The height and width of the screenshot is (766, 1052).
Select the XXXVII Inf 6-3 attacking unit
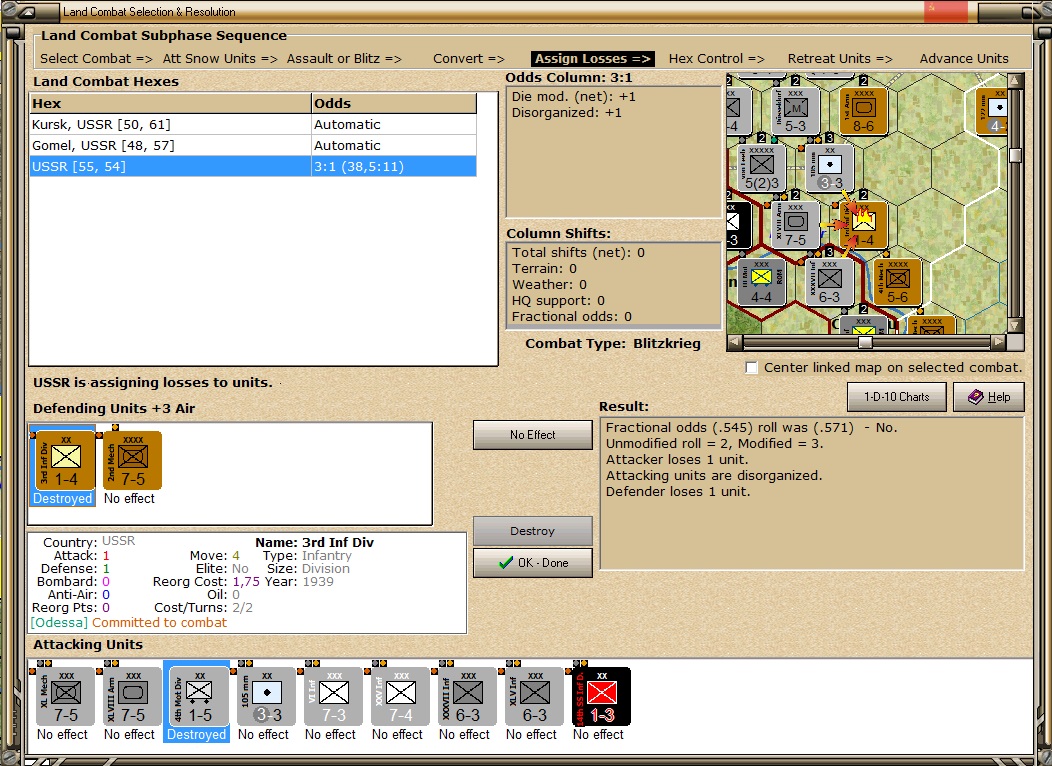(x=468, y=697)
